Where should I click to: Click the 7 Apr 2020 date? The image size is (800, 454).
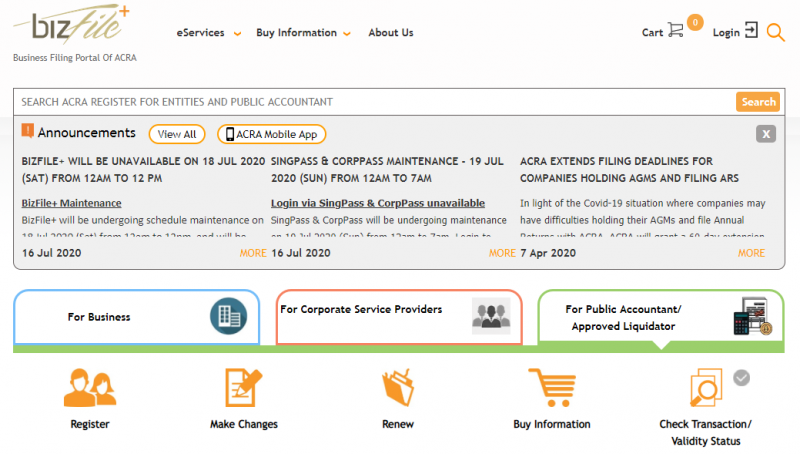click(548, 253)
